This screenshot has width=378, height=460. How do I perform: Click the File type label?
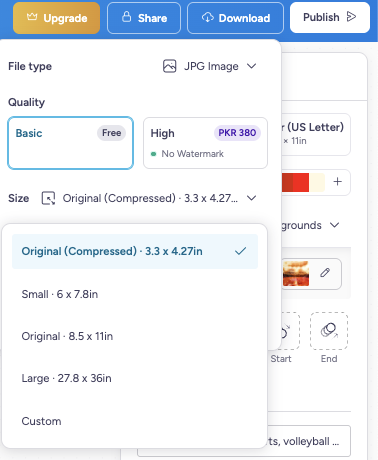30,66
